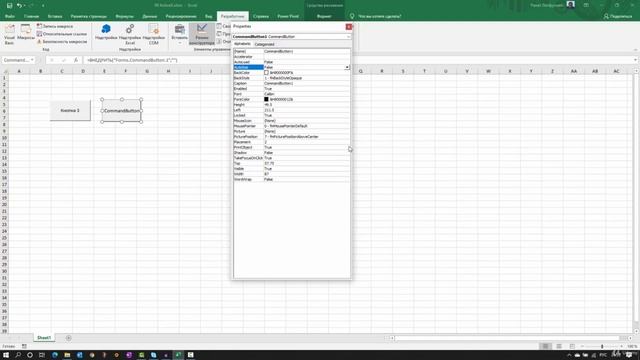Undo the last action in the title bar
Image resolution: width=640 pixels, height=360 pixels.
[x=19, y=5]
